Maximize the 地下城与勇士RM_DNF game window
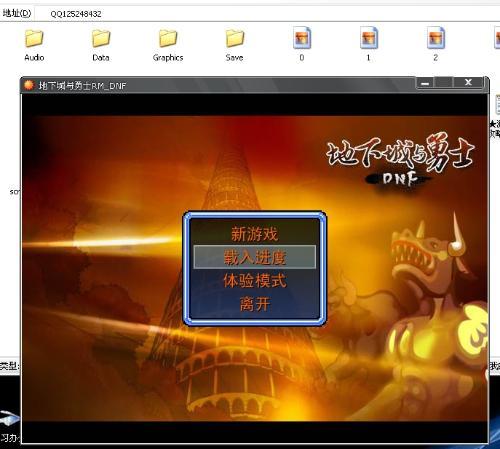The width and height of the screenshot is (500, 449). 444,83
